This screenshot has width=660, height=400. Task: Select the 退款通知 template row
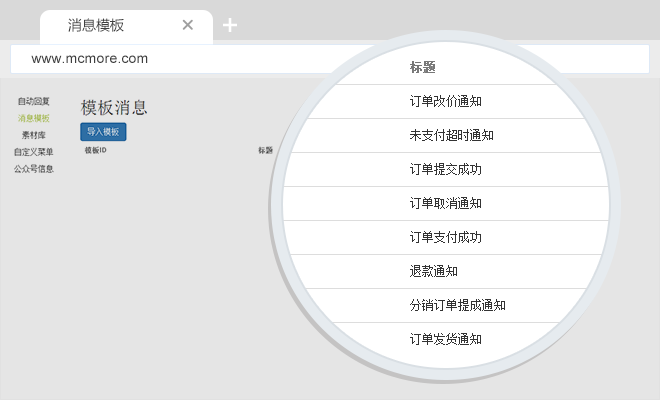[x=434, y=272]
